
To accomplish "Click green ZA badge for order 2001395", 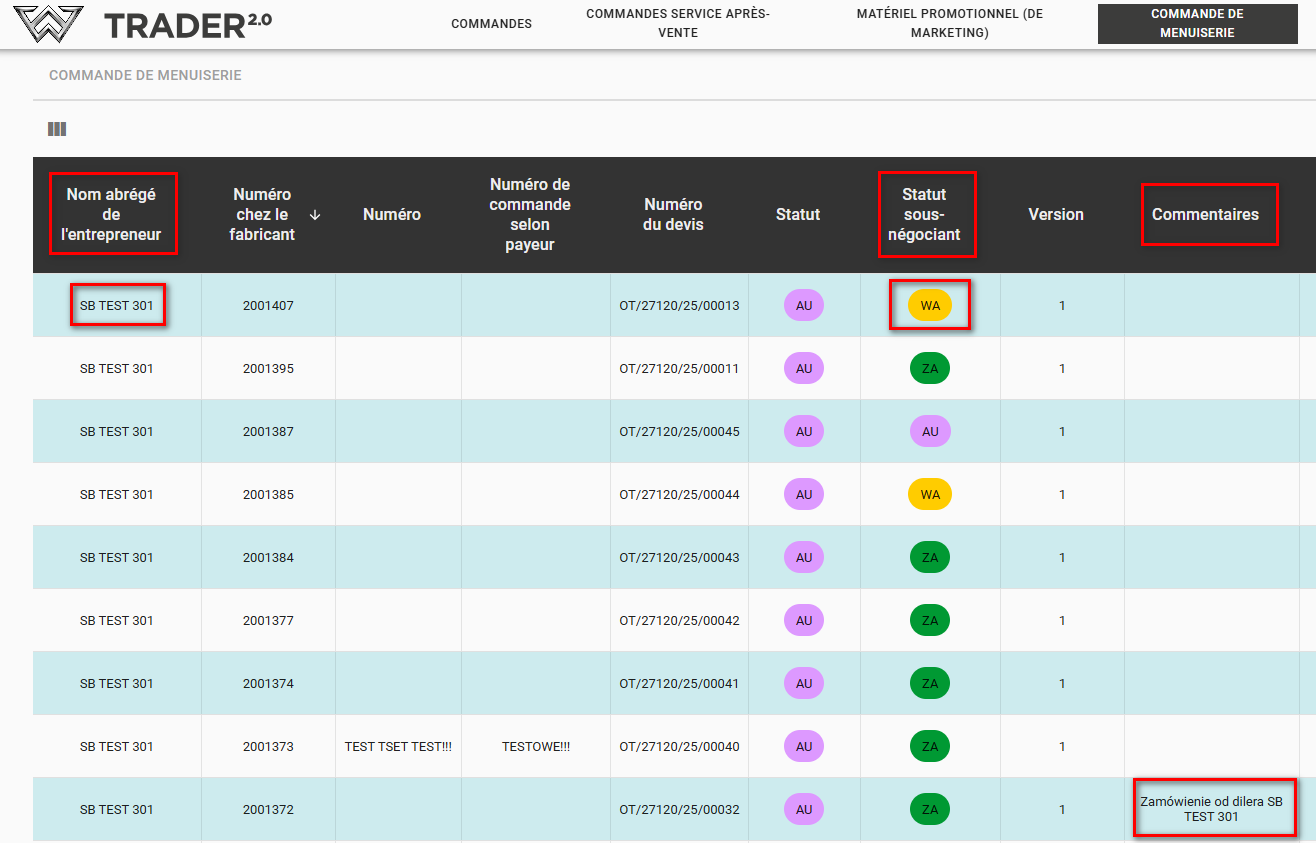I will coord(930,369).
